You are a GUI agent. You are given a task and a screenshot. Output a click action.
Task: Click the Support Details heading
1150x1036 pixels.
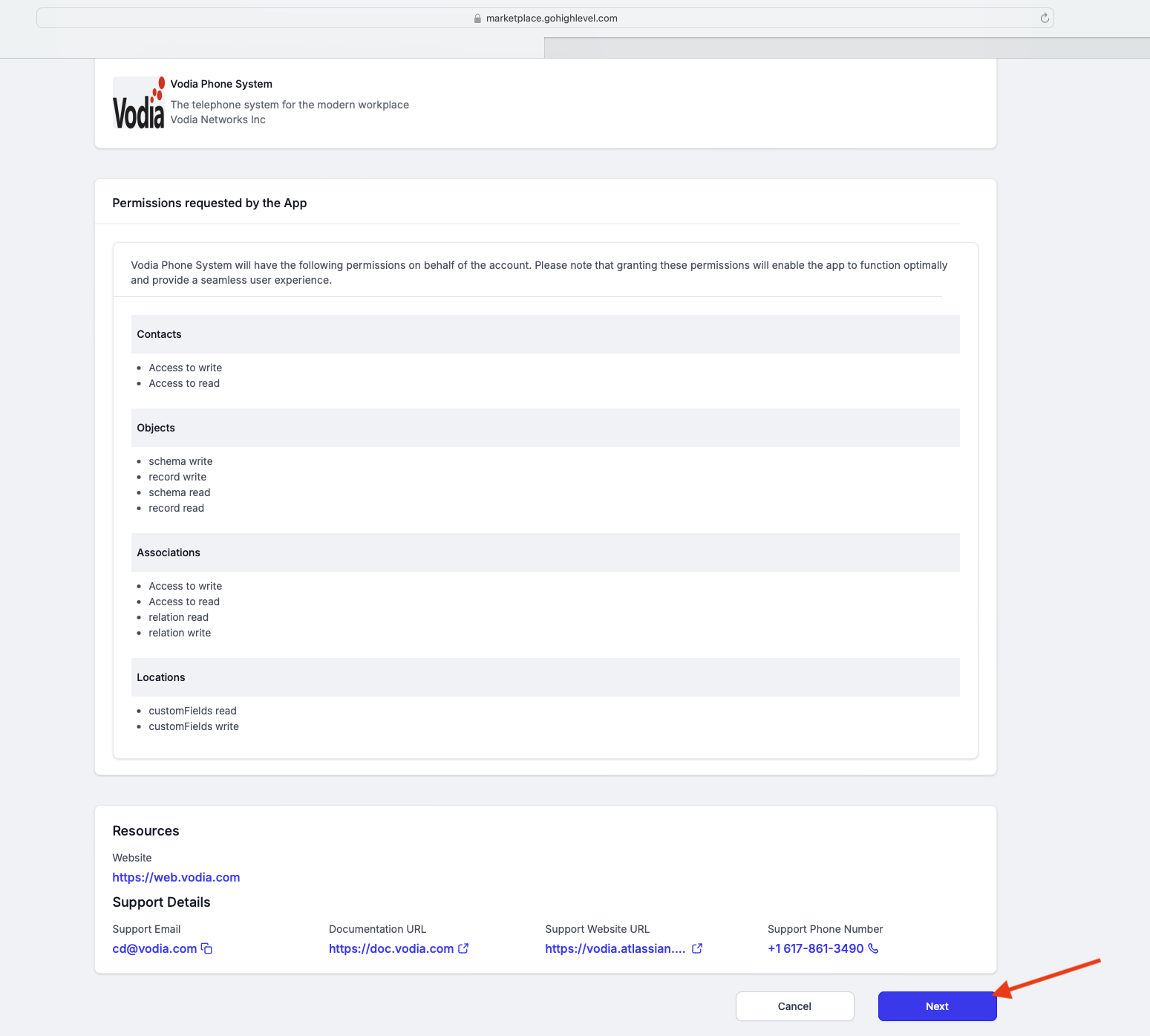pos(161,902)
